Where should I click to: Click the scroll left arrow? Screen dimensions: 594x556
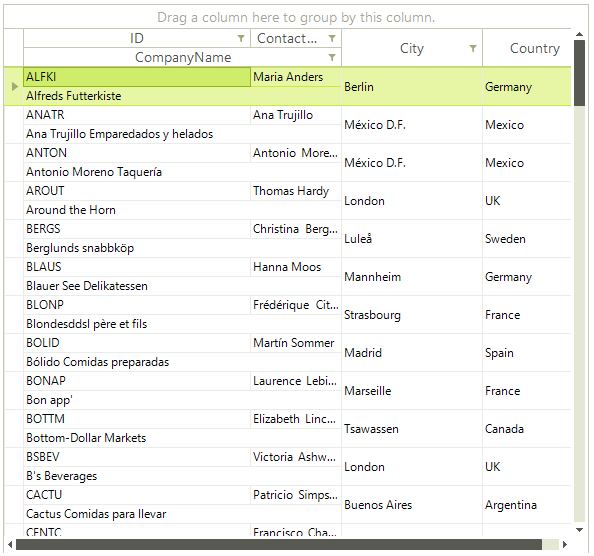pos(10,545)
